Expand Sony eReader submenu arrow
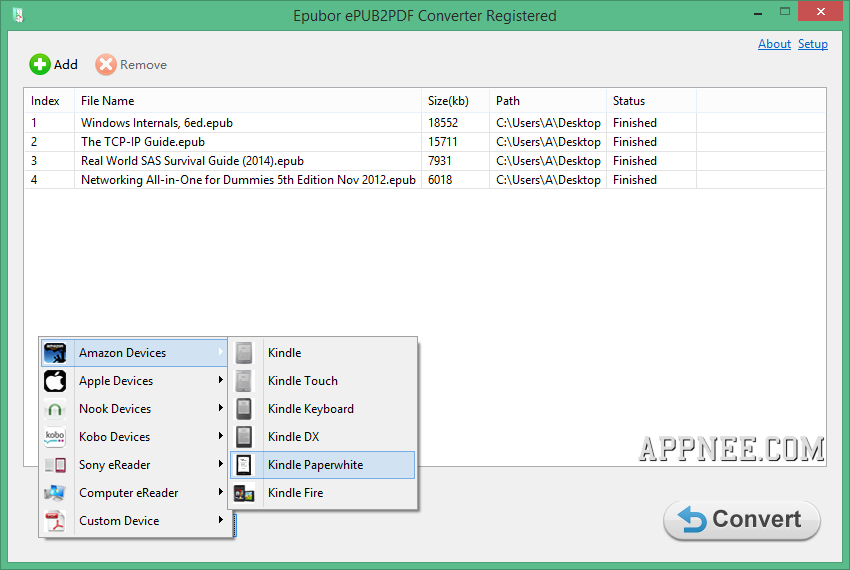 tap(221, 464)
